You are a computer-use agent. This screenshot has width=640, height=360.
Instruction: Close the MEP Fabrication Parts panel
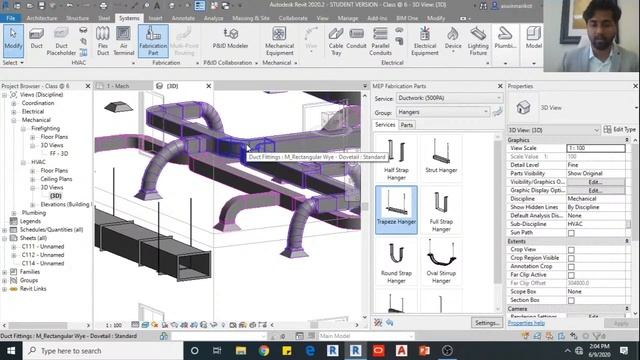pyautogui.click(x=500, y=86)
